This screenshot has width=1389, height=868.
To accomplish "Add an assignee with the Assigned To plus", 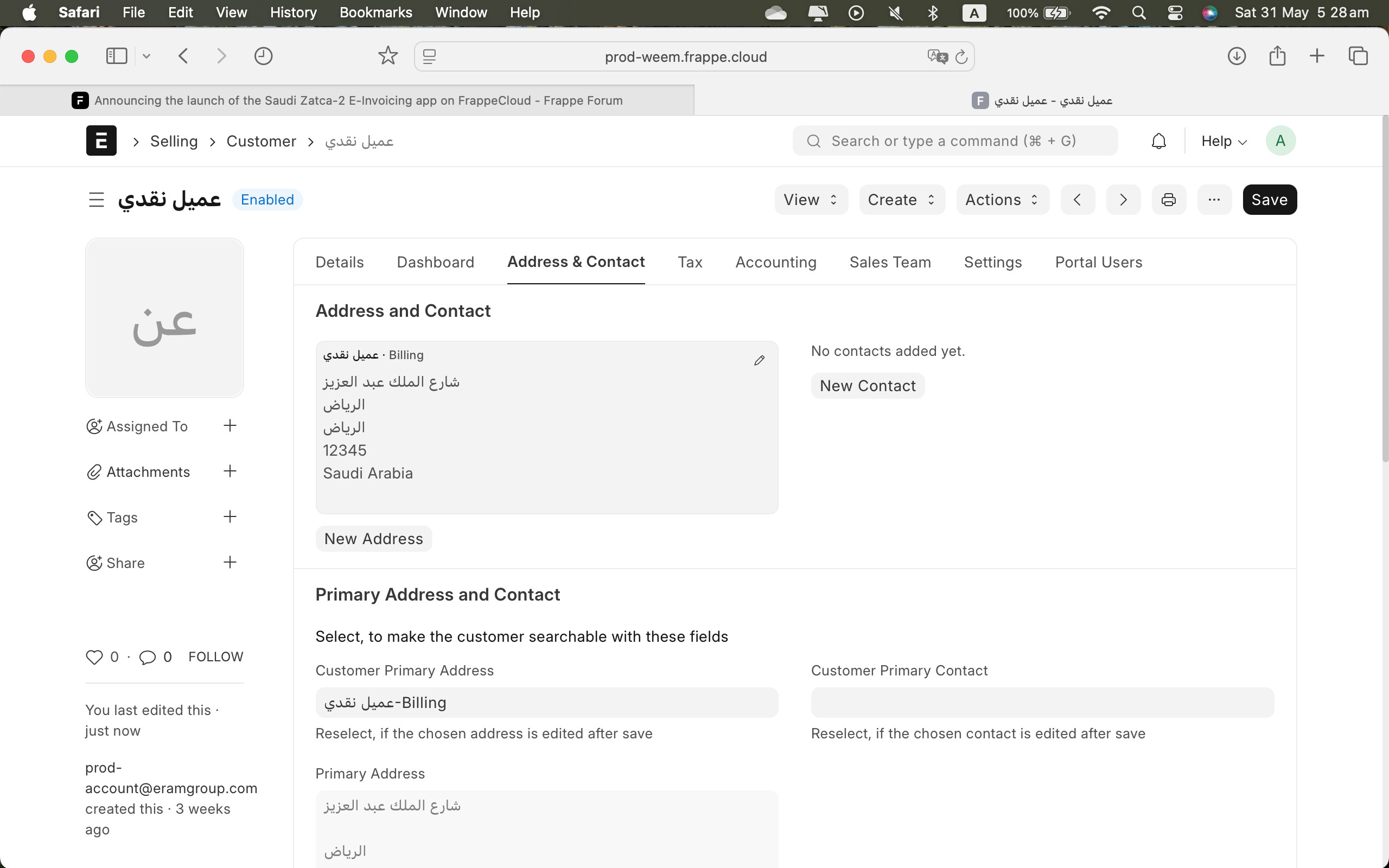I will click(x=230, y=426).
